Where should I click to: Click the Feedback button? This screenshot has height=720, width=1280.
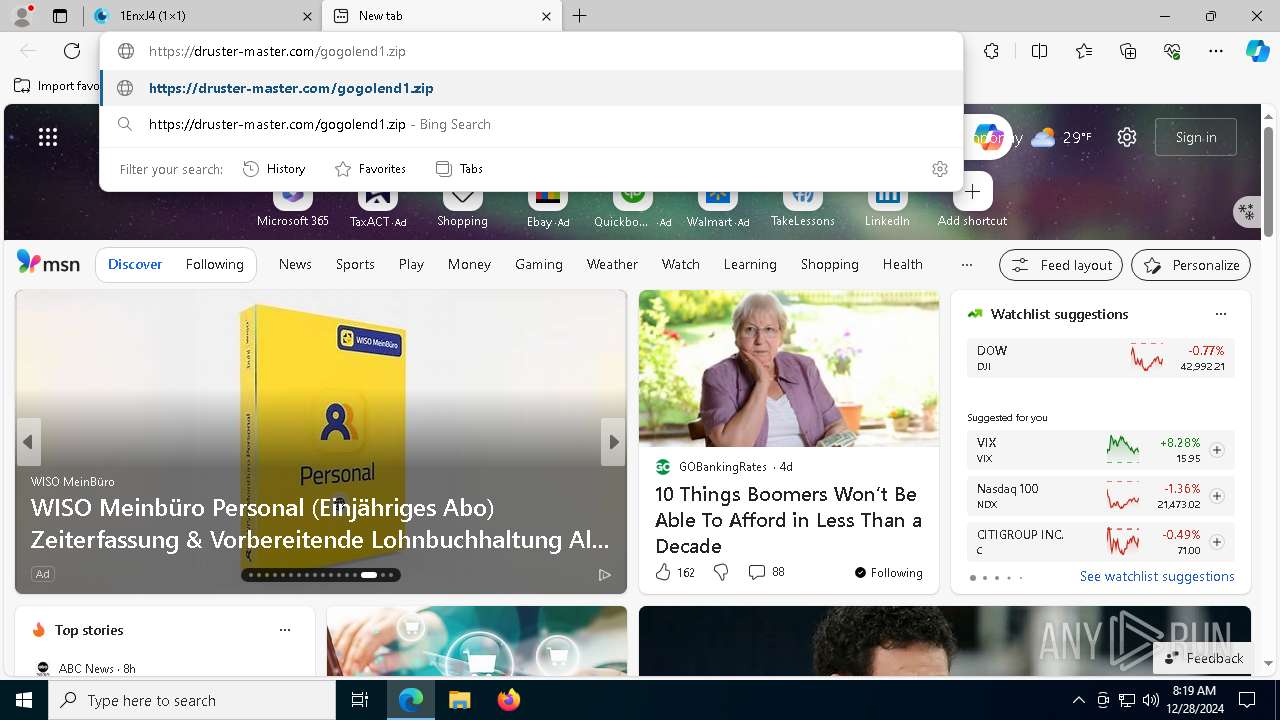1204,658
